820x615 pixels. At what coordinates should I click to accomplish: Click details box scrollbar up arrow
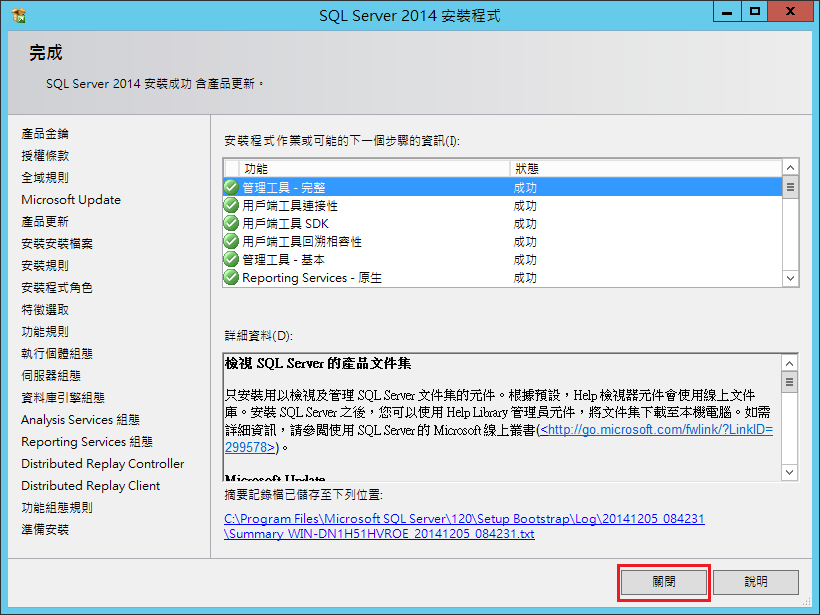(789, 363)
